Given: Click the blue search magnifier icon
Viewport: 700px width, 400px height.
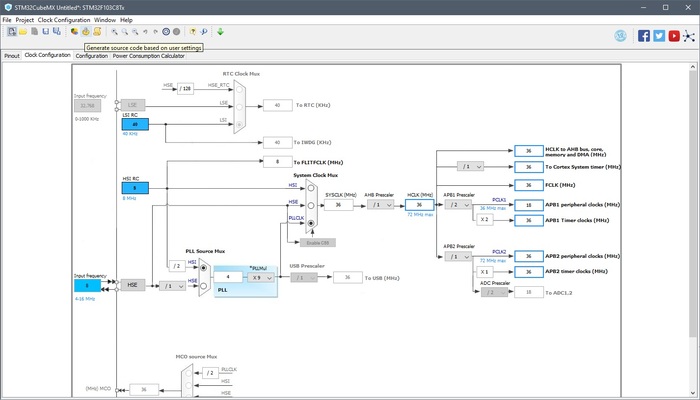Looking at the screenshot, I should (204, 32).
